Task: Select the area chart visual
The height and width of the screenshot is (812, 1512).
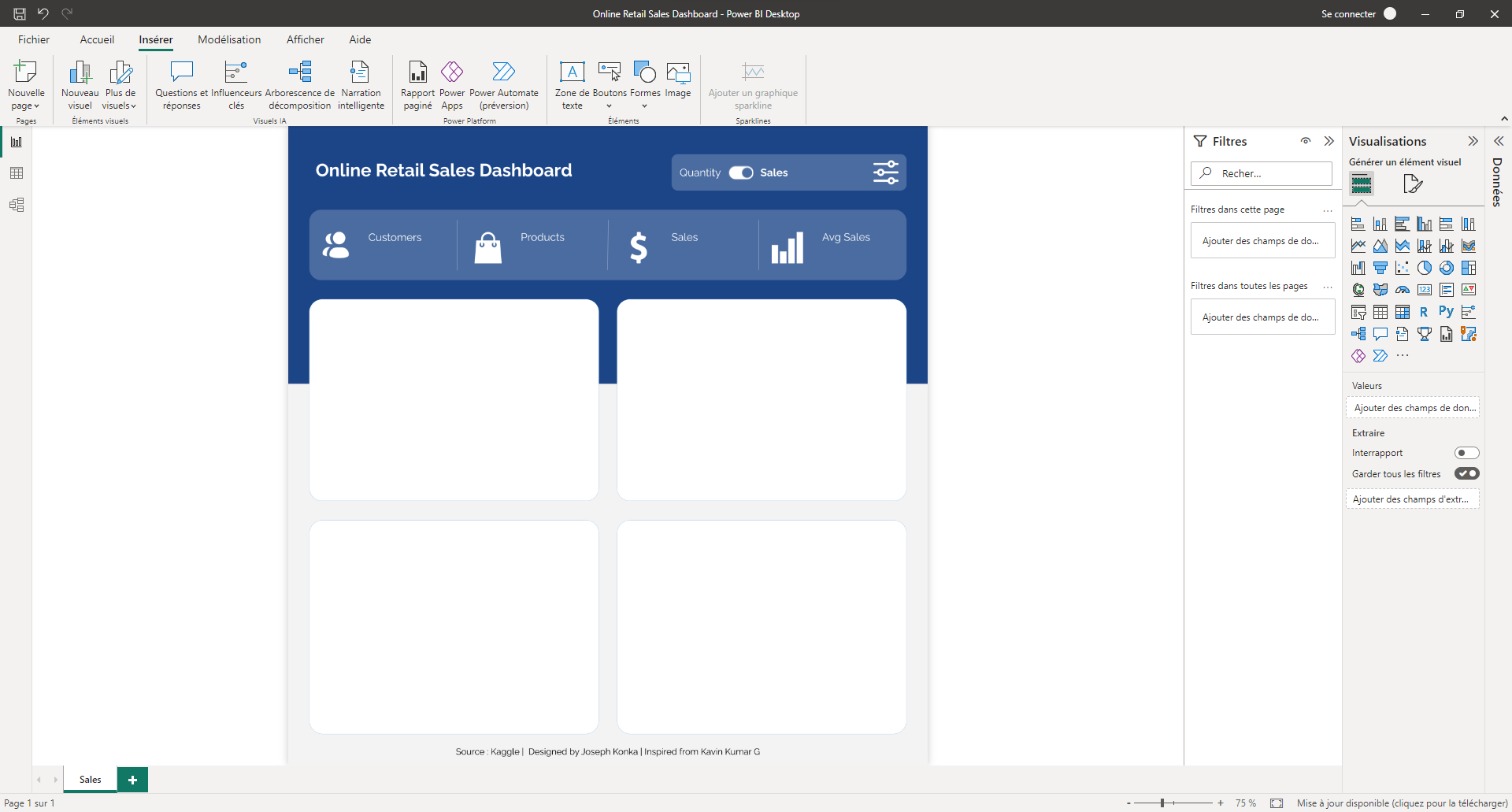Action: (1380, 247)
